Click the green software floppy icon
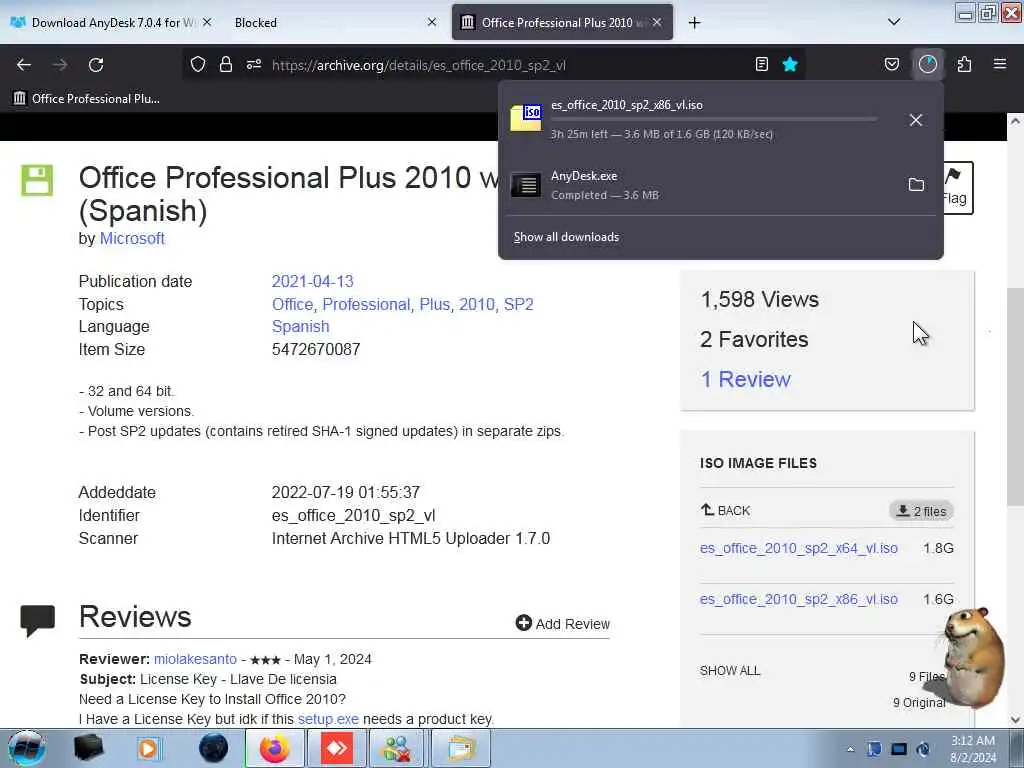The image size is (1024, 768). [x=37, y=180]
